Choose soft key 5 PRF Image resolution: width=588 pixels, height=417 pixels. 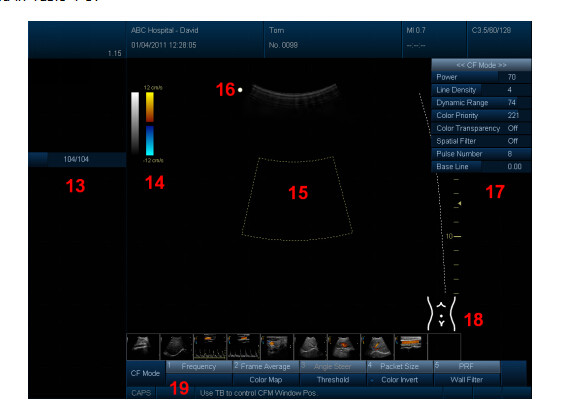pos(466,366)
